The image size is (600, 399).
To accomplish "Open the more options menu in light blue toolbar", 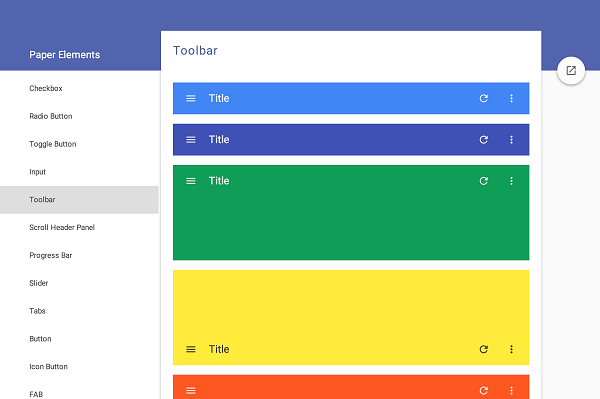I will point(511,98).
